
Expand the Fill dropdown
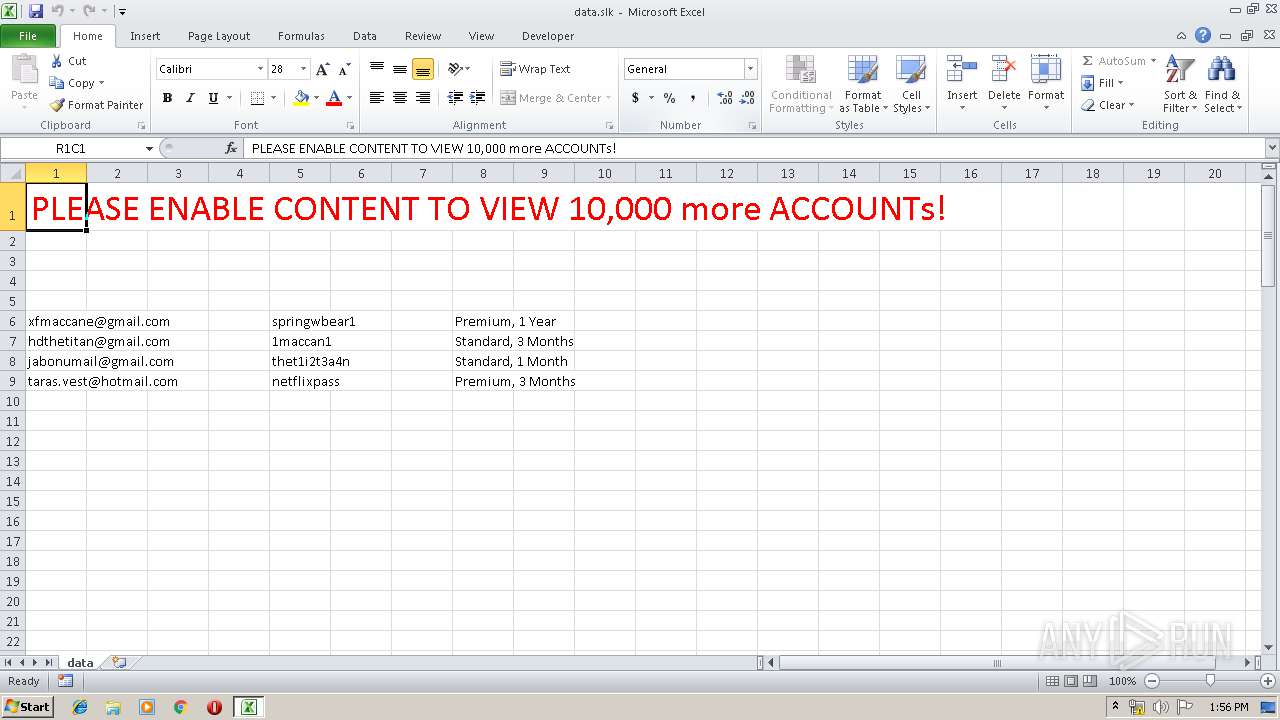(x=1120, y=83)
